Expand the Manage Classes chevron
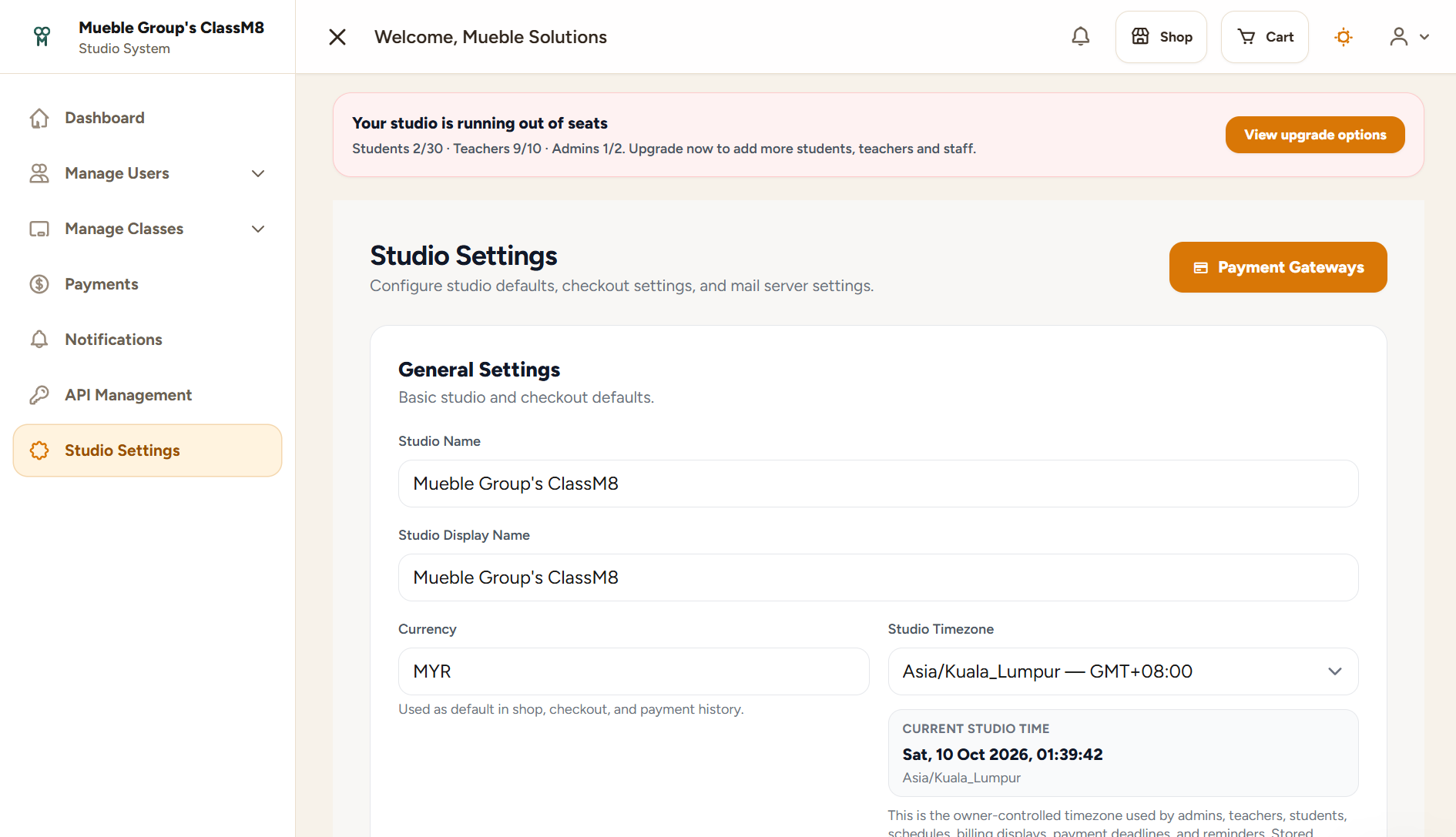This screenshot has height=837, width=1456. pos(258,229)
